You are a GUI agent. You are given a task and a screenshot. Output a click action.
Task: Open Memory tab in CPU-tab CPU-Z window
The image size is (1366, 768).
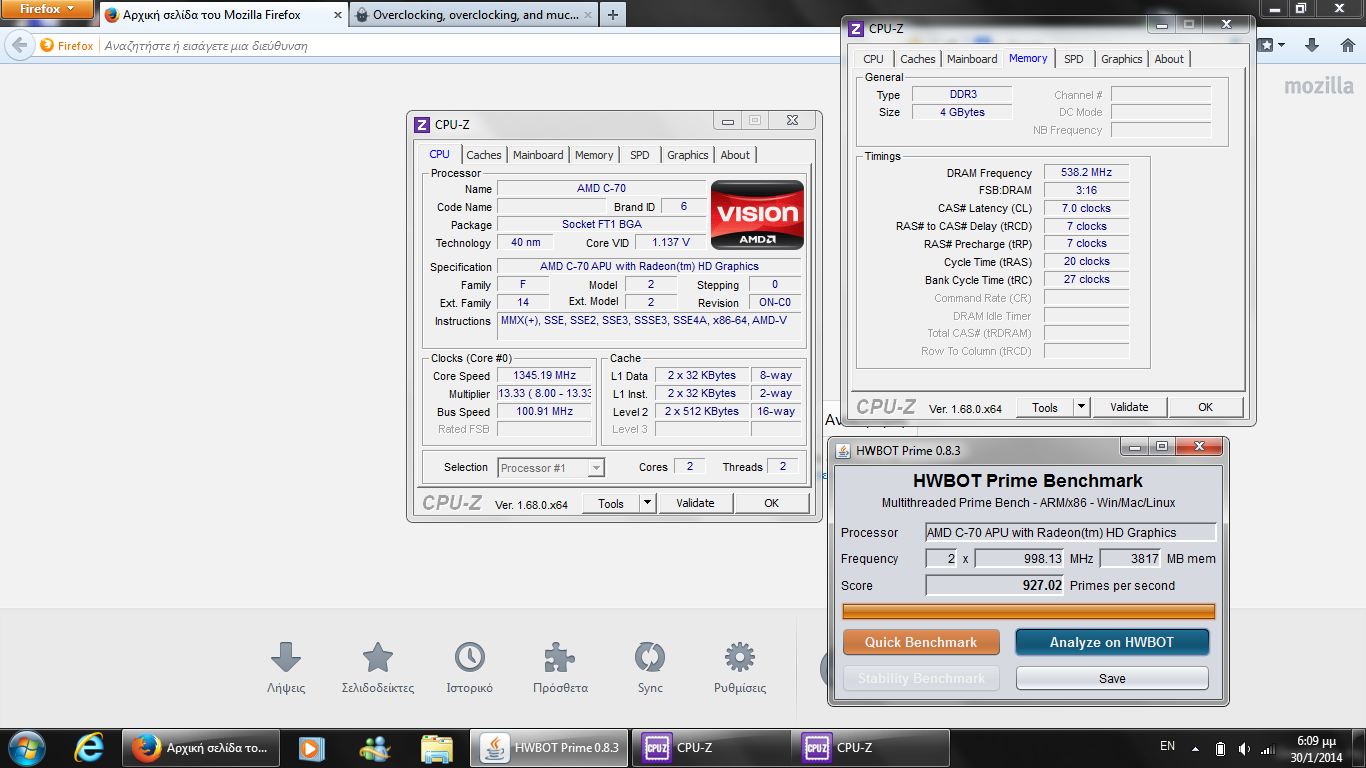pyautogui.click(x=594, y=155)
